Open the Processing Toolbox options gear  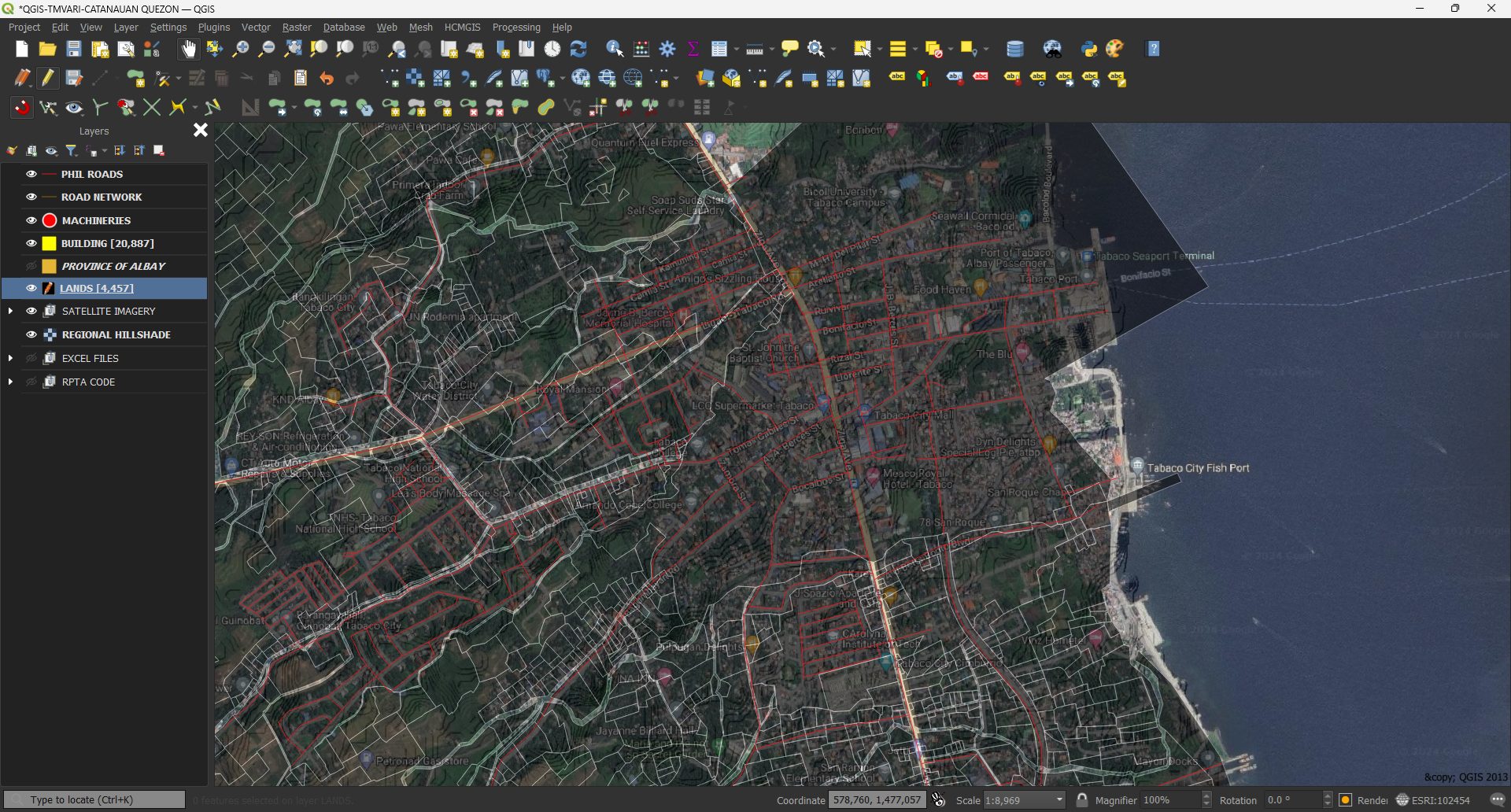point(667,49)
